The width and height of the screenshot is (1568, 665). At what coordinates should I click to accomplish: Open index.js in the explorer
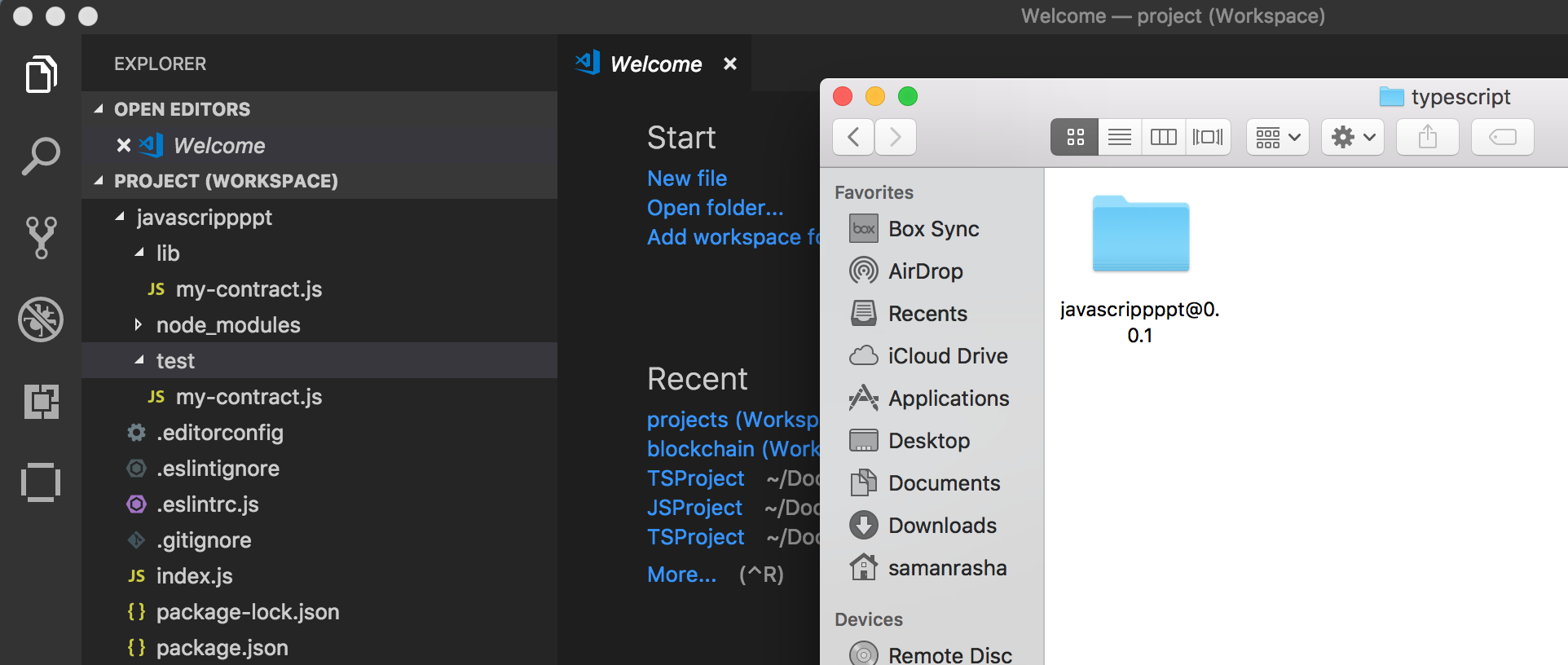tap(319, 575)
